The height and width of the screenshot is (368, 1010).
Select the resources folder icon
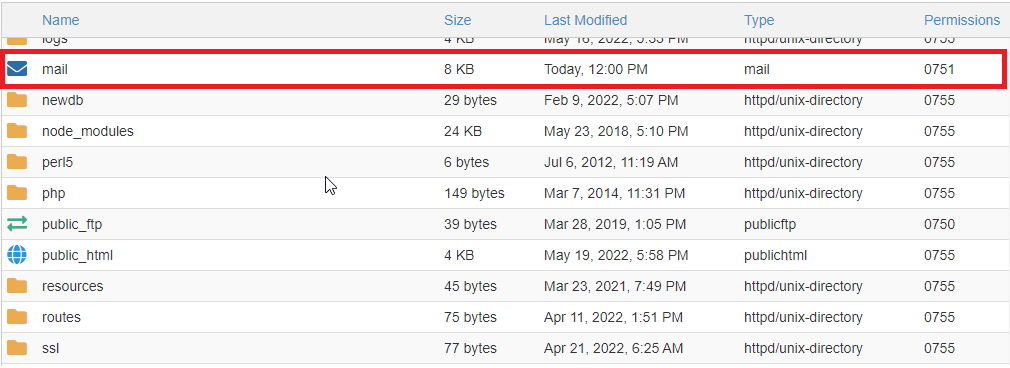pos(17,286)
